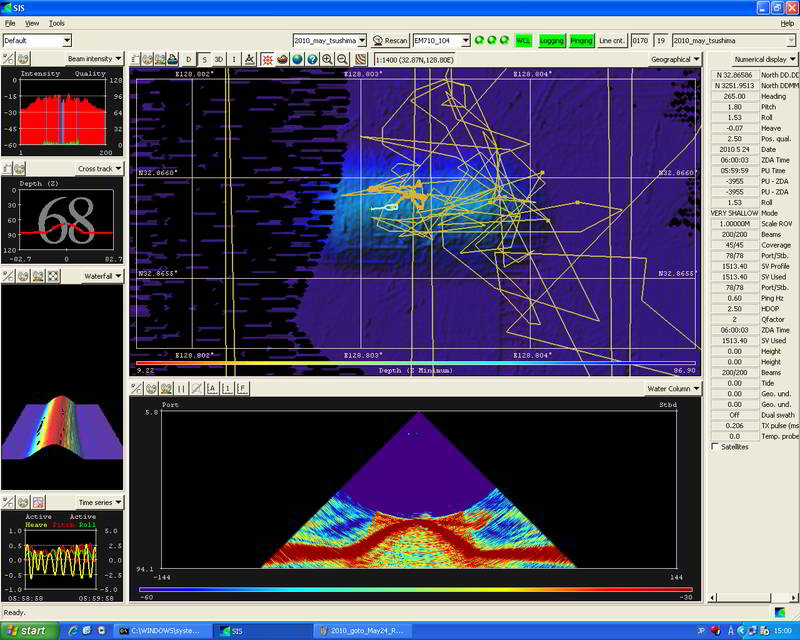Open the Tools menu
This screenshot has height=640, width=800.
(57, 22)
